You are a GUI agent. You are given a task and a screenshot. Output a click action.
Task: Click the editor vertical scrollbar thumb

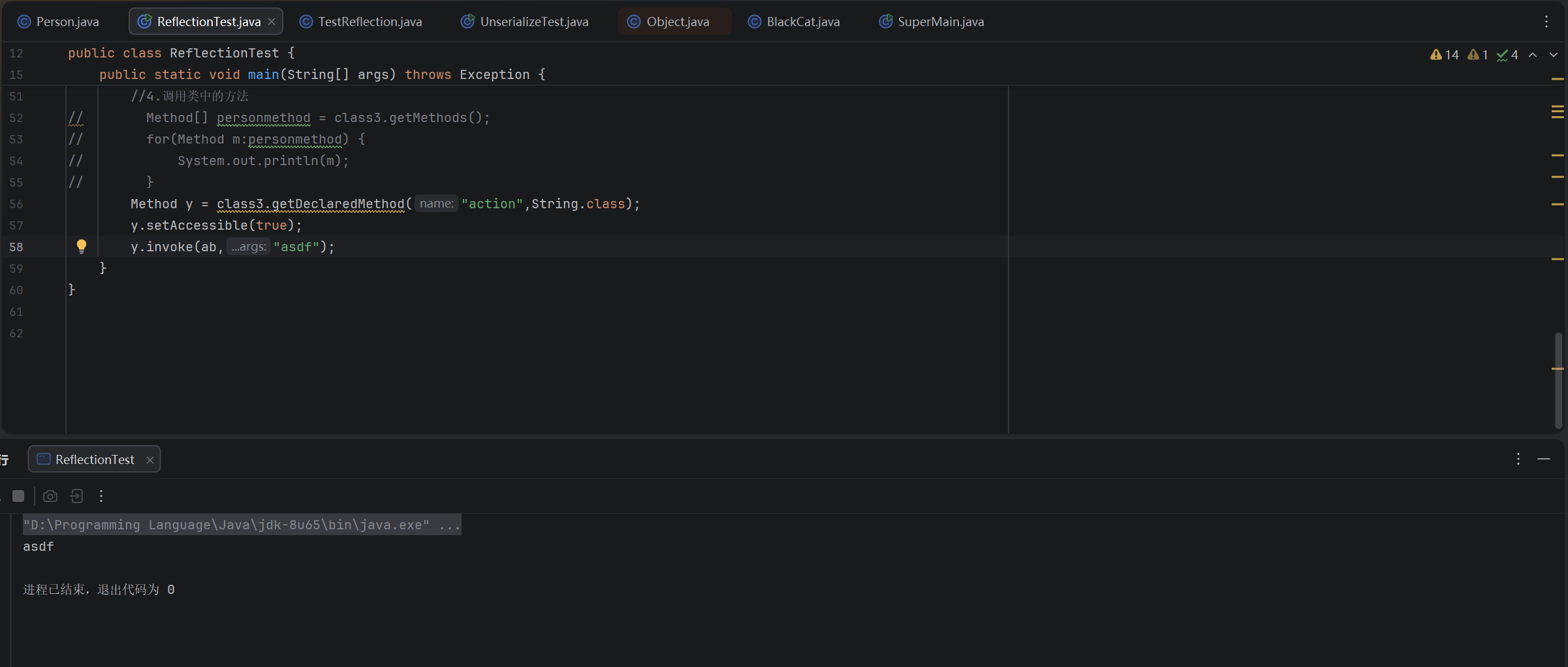point(1558,380)
